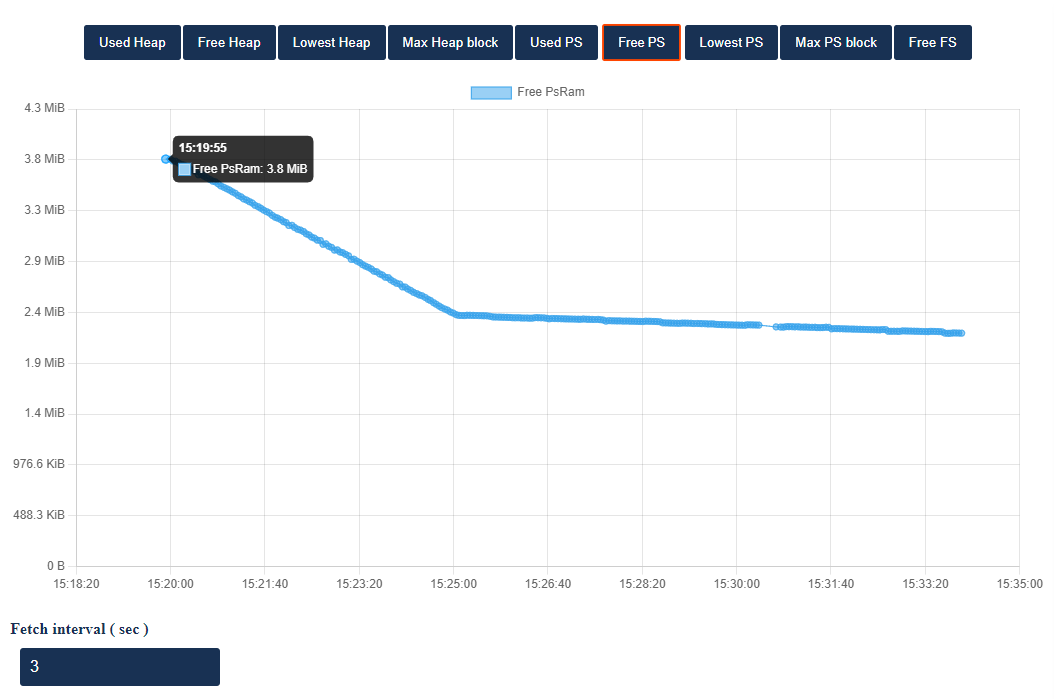Click the 3.8 MiB y-axis label
Screen dimensions: 1054x699
coord(44,159)
